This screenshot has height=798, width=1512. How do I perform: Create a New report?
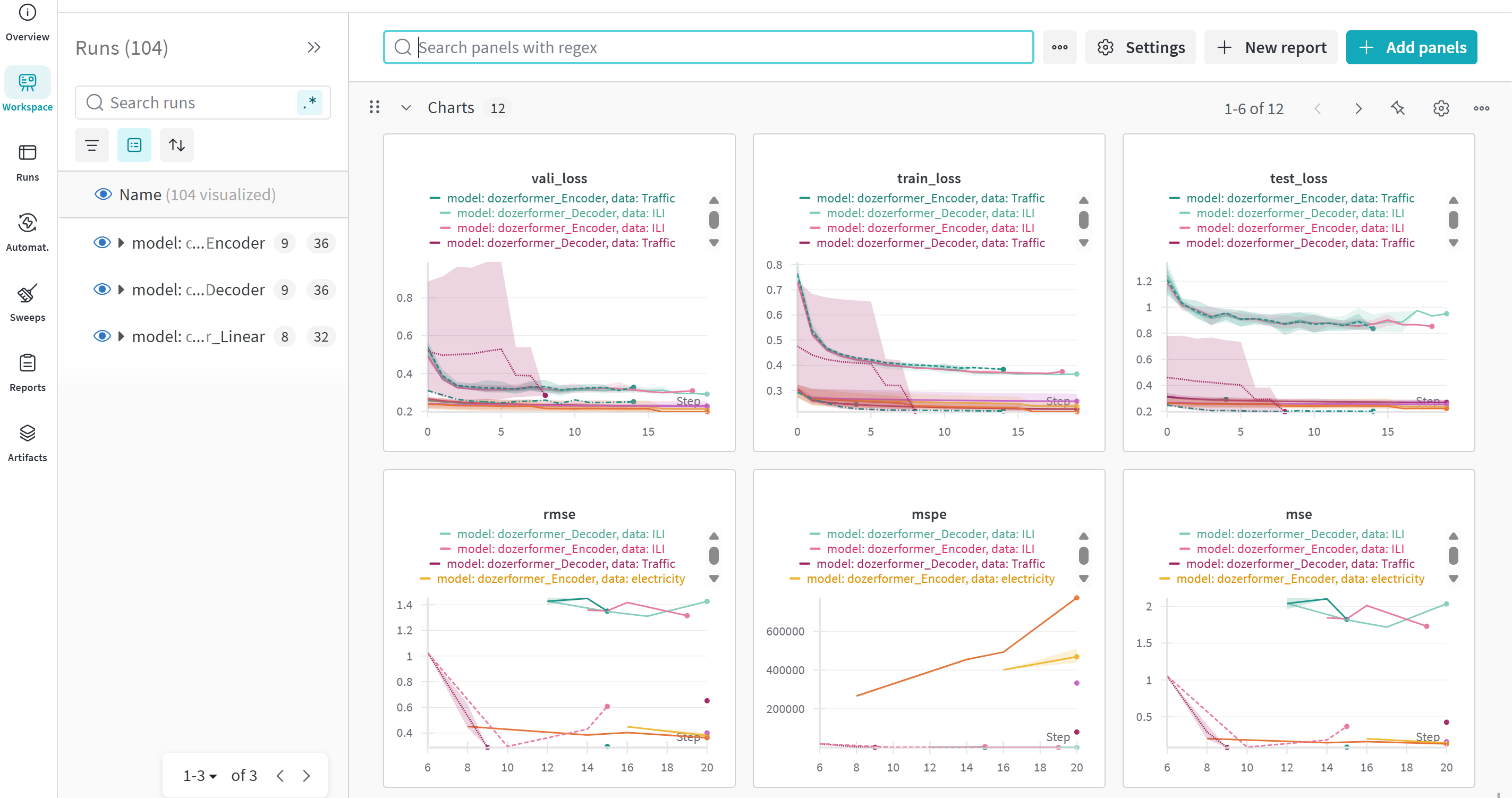[1271, 47]
